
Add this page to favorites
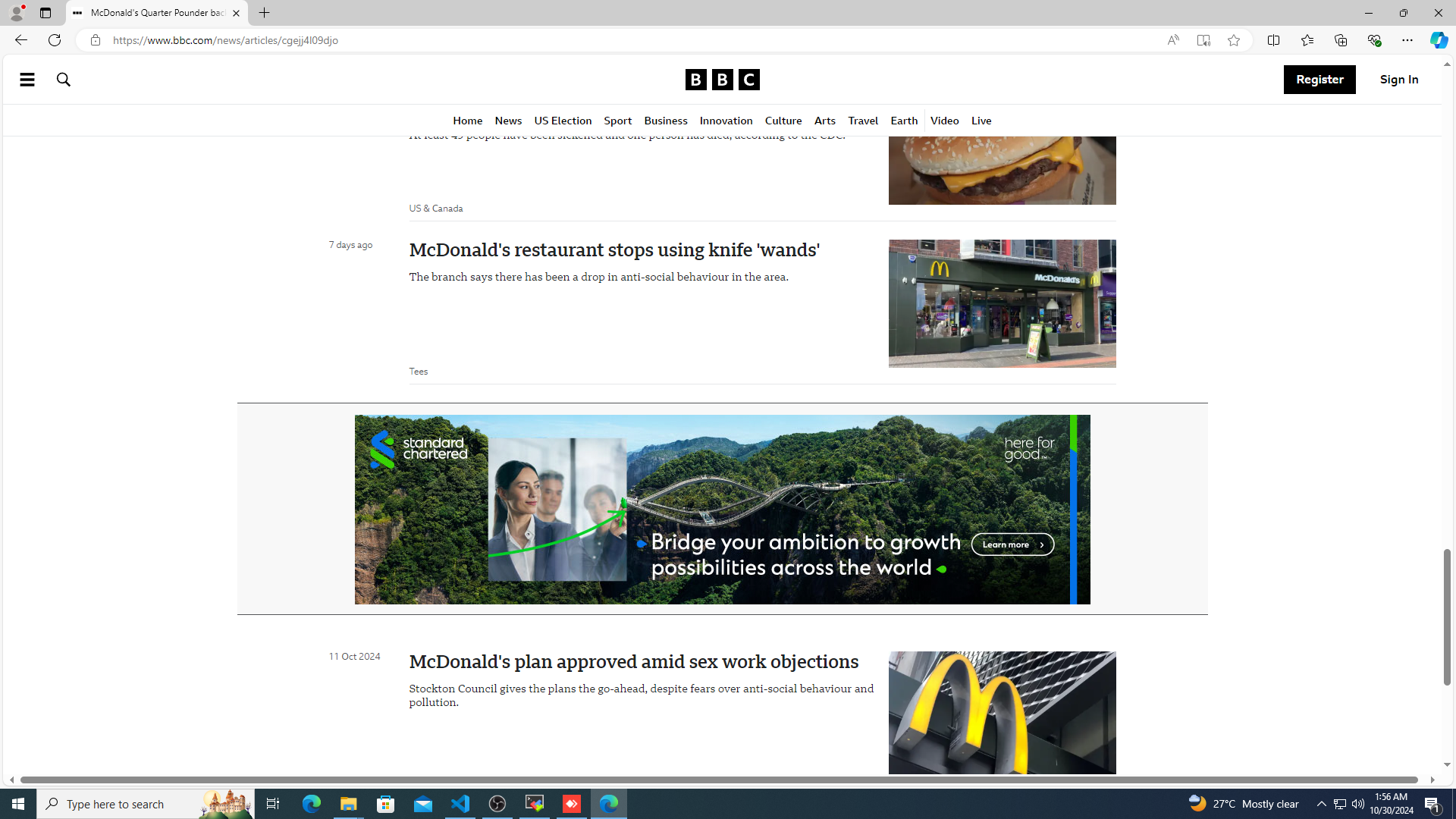(x=1234, y=40)
